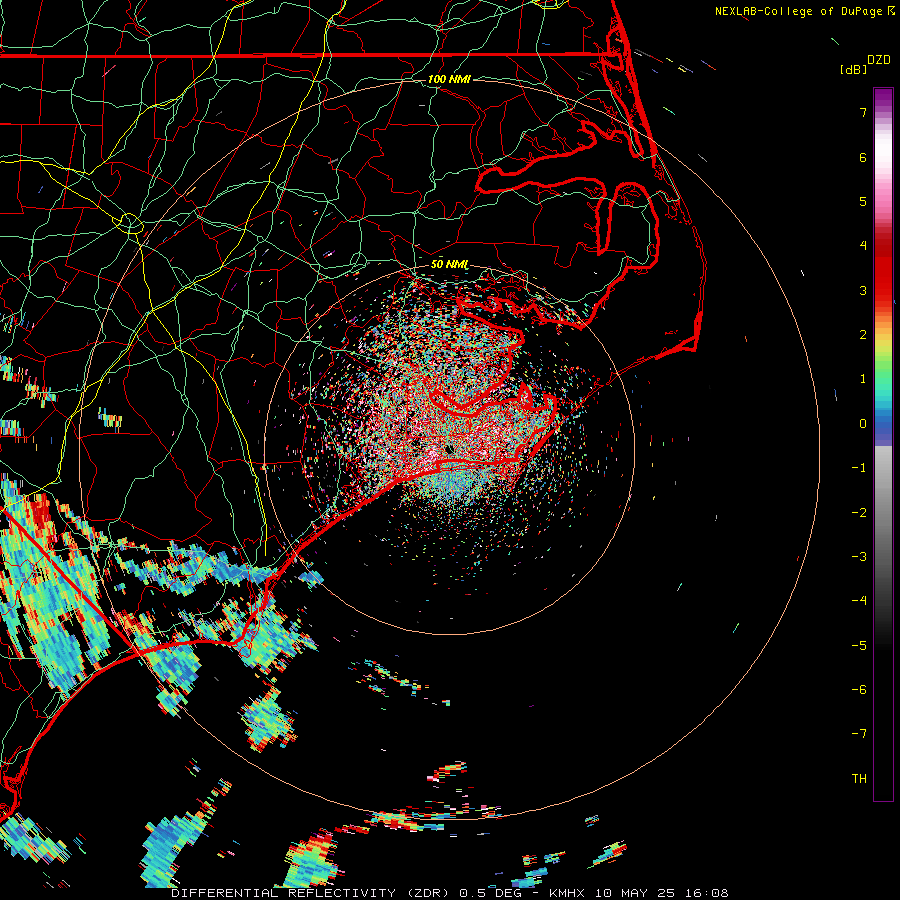The width and height of the screenshot is (900, 900).
Task: Click the 100 NMI range ring label
Action: (x=449, y=79)
